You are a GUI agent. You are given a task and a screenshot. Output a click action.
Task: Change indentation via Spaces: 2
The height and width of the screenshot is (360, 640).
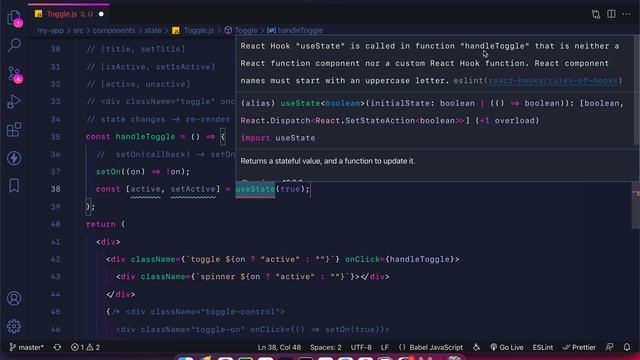[326, 347]
